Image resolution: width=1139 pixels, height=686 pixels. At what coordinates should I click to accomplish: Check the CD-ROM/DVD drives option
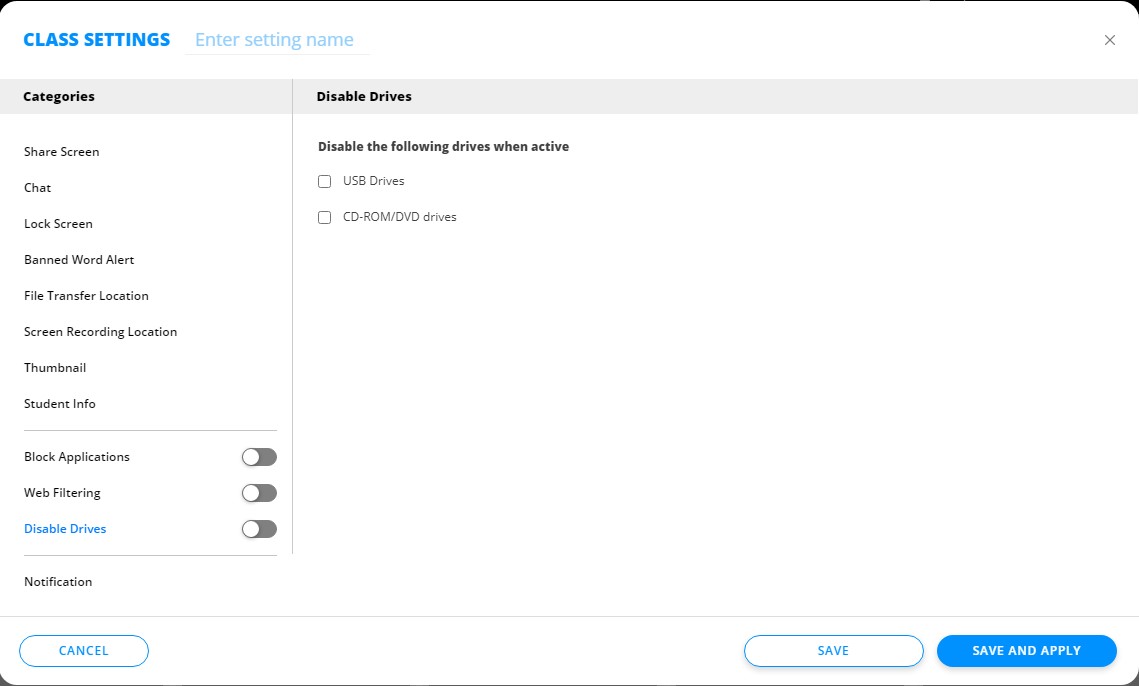[324, 217]
